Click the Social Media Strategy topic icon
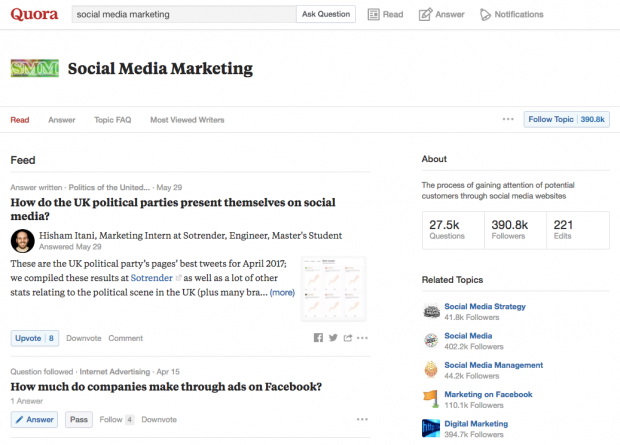Image resolution: width=620 pixels, height=445 pixels. pyautogui.click(x=431, y=311)
